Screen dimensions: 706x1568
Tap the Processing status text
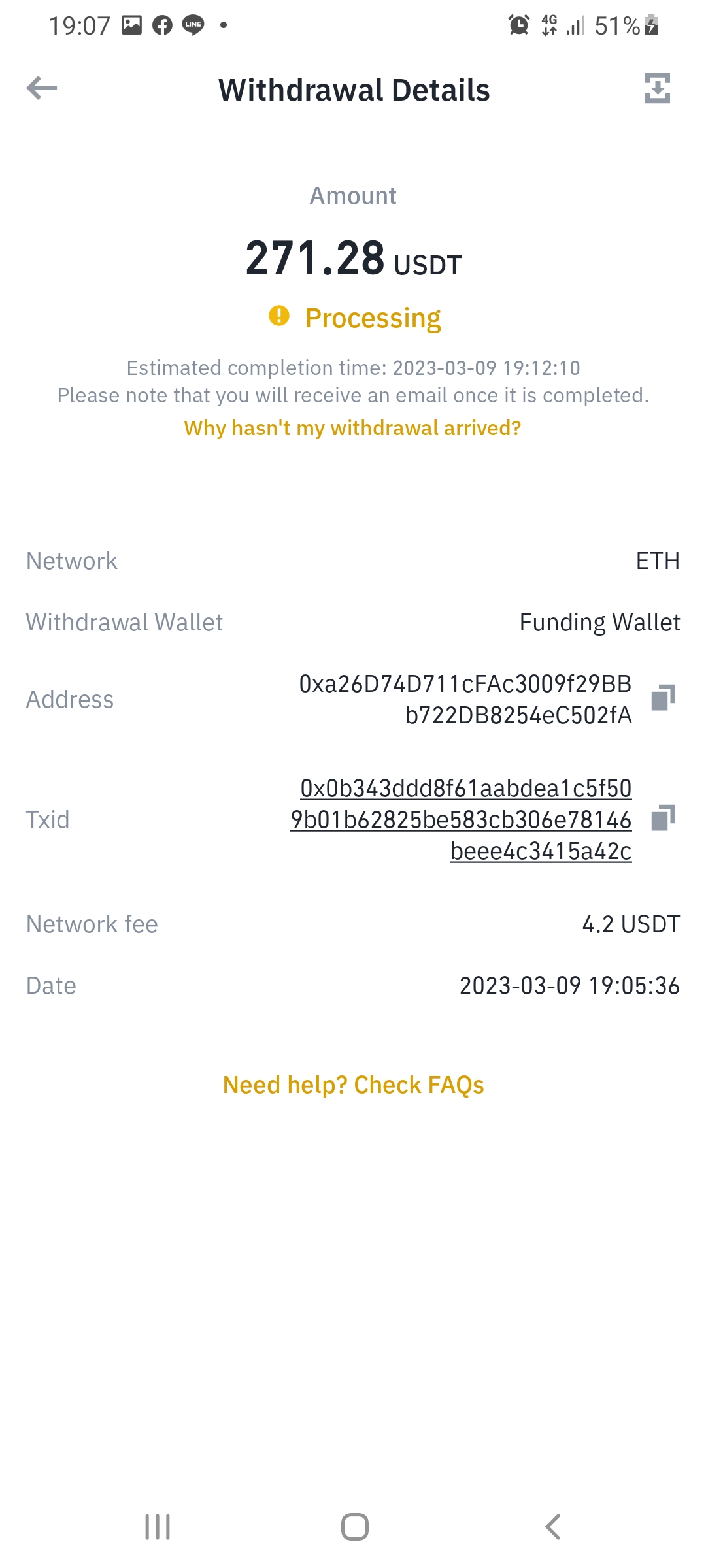(373, 318)
